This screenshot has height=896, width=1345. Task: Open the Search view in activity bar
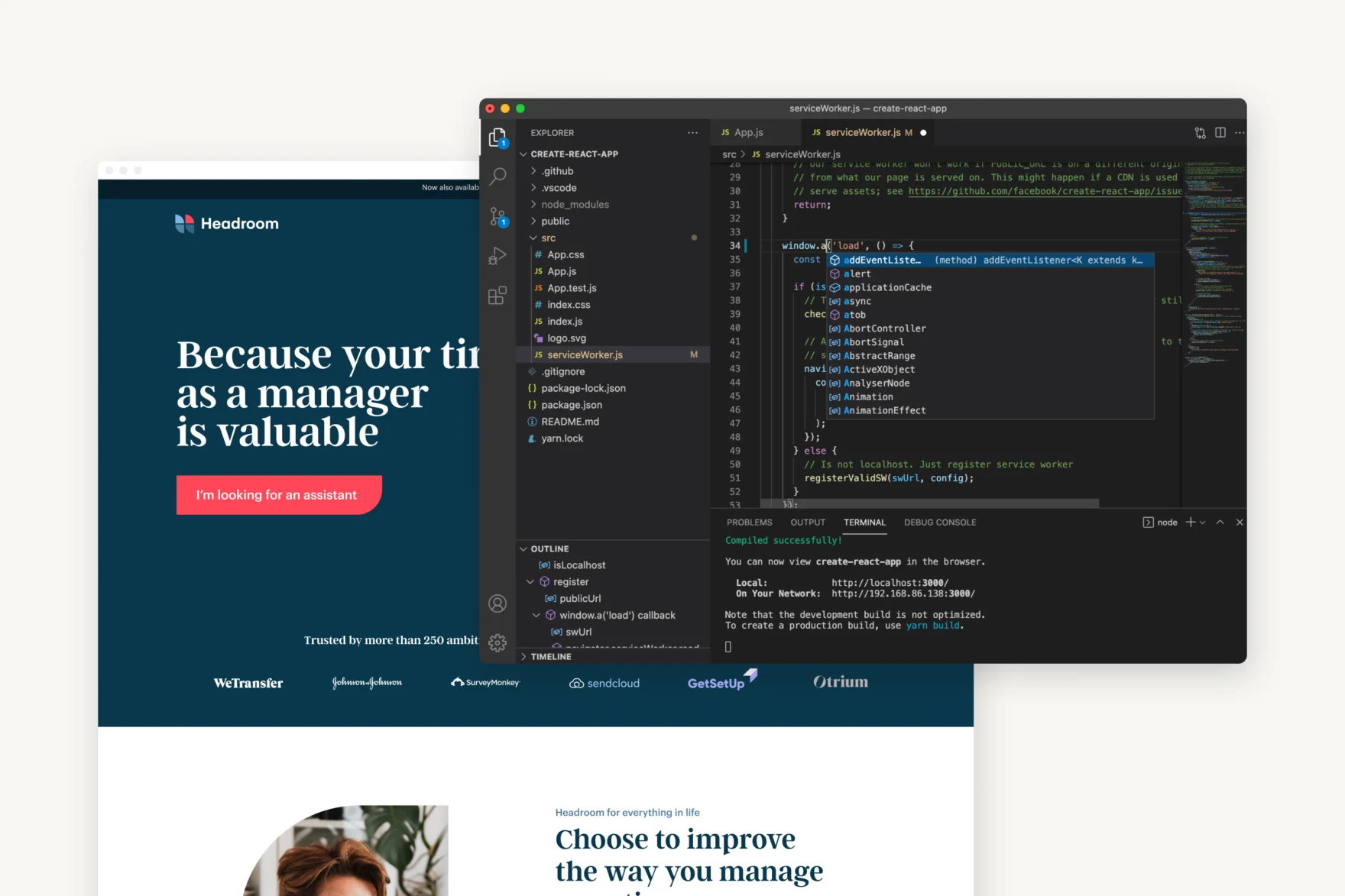click(497, 176)
